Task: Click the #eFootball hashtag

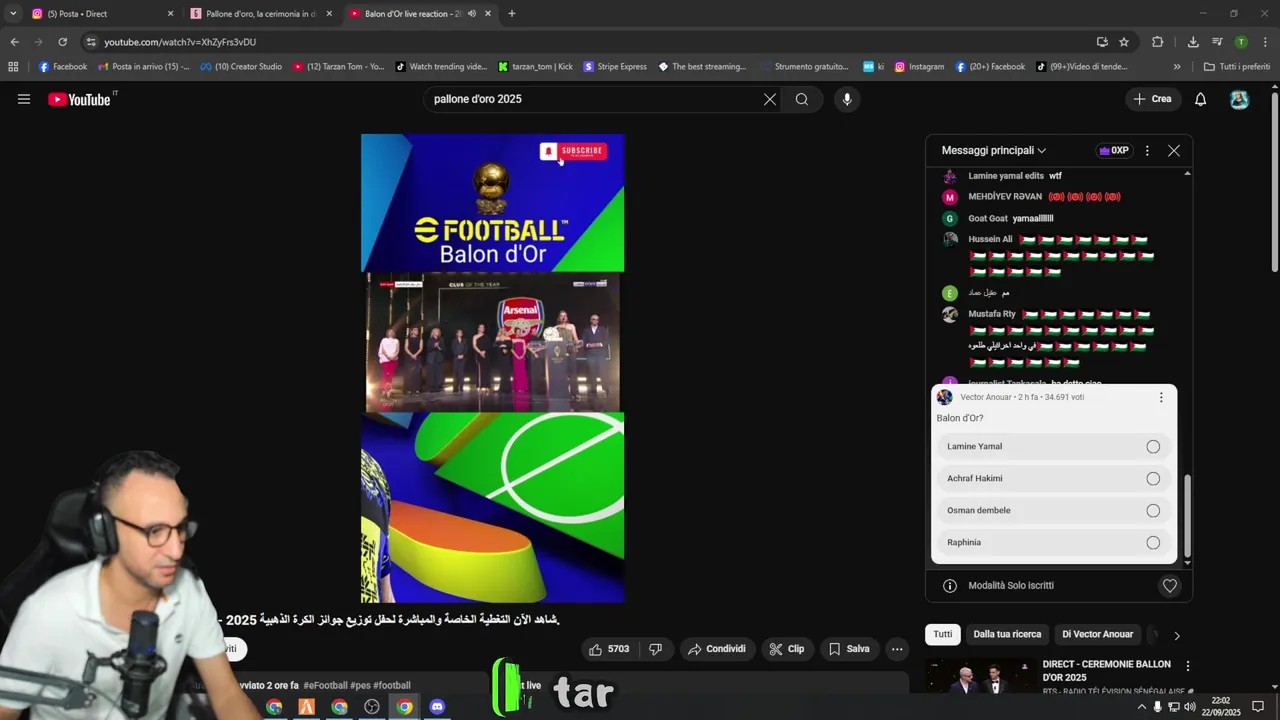Action: click(x=325, y=686)
